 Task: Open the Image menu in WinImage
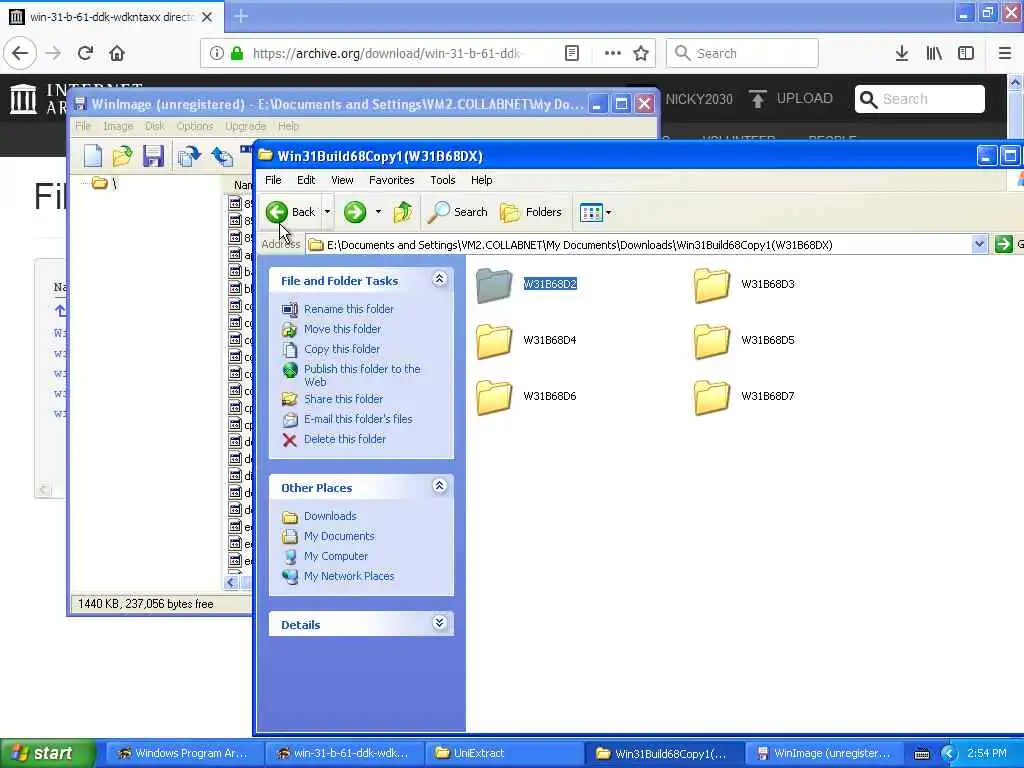point(118,126)
